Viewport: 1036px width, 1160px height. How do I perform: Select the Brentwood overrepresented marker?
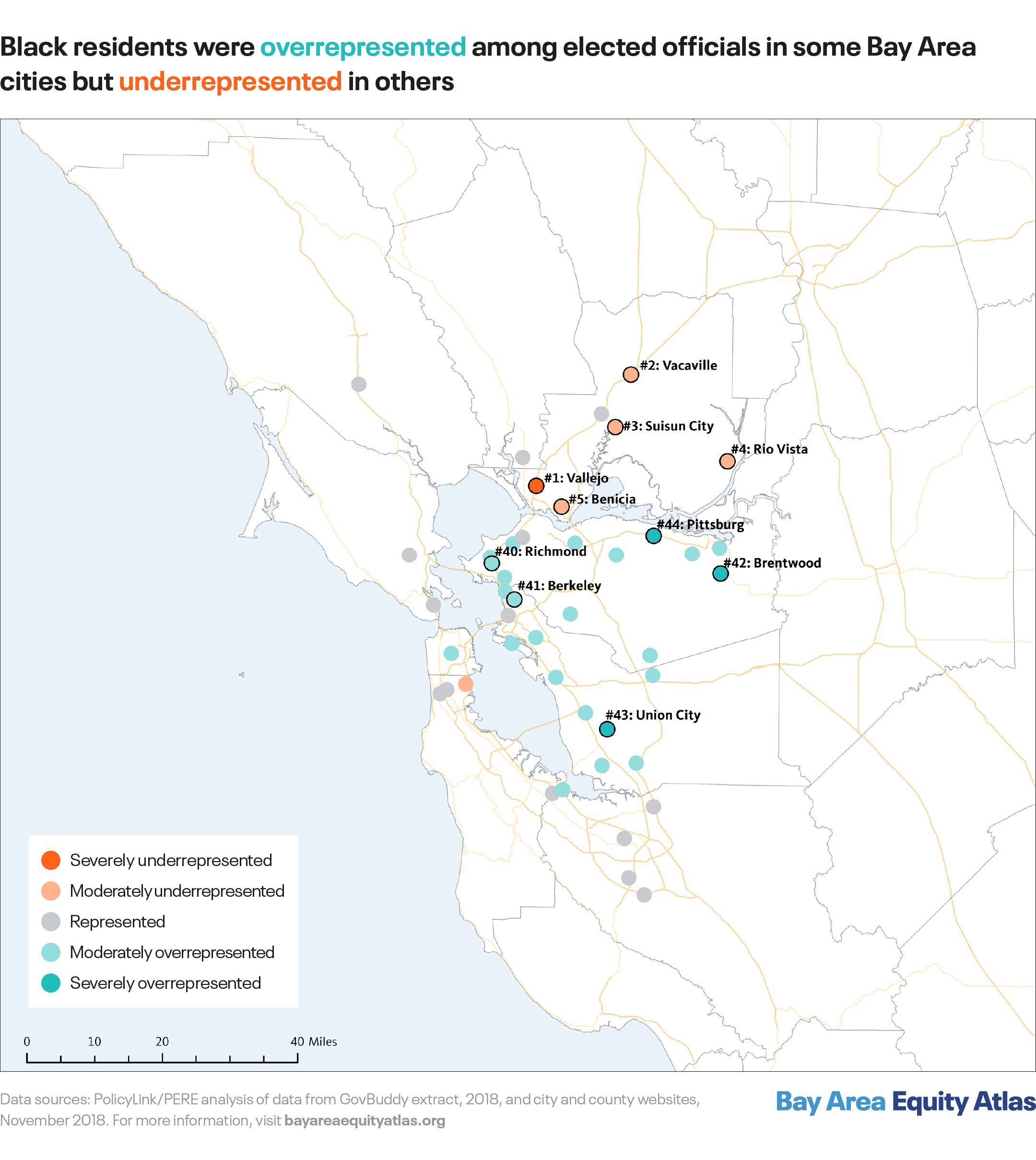pos(721,574)
